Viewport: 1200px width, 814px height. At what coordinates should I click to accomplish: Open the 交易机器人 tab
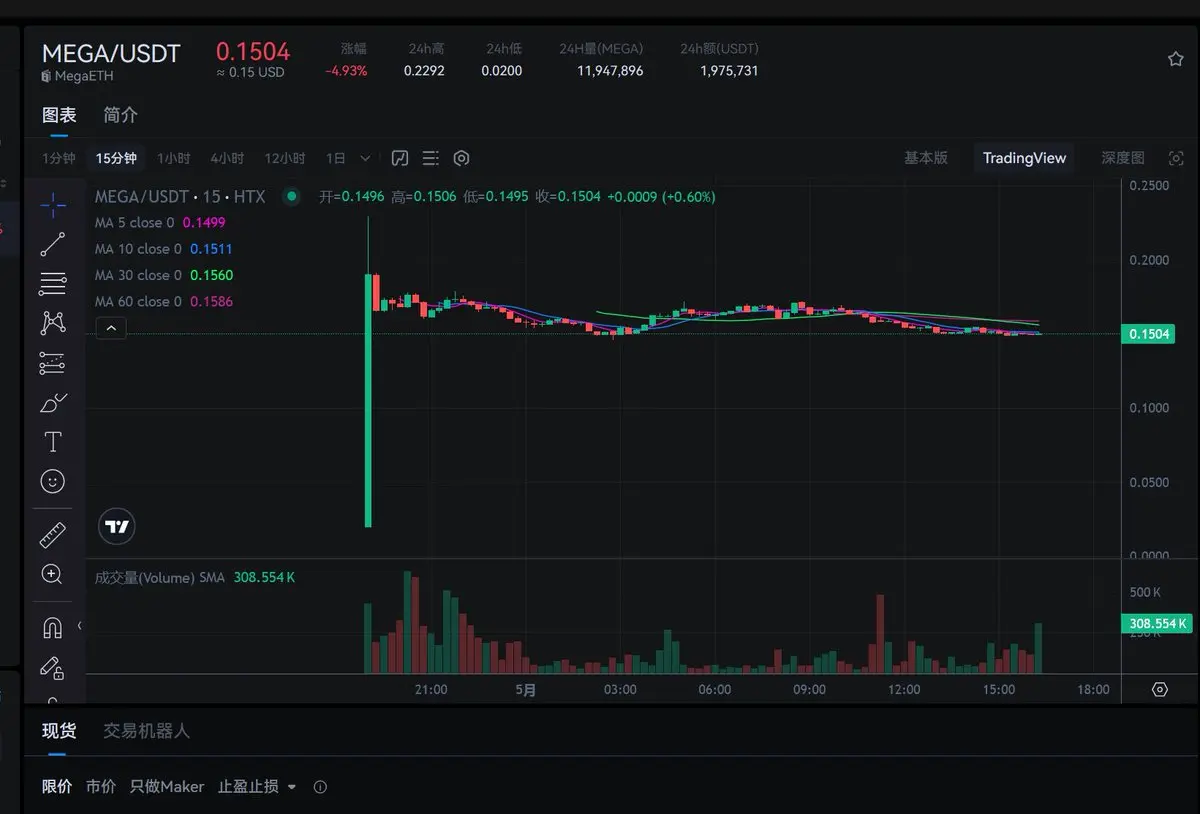[x=146, y=731]
